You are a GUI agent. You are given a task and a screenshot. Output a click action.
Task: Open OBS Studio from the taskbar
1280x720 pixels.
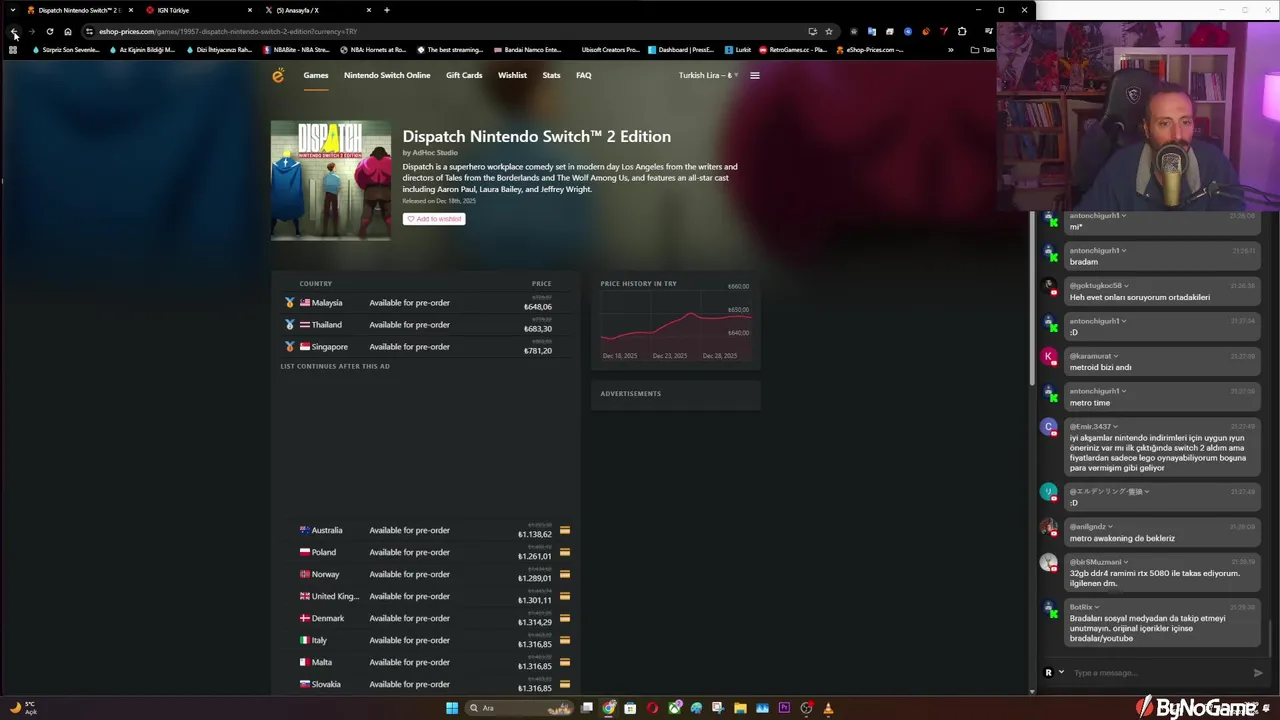tap(806, 708)
